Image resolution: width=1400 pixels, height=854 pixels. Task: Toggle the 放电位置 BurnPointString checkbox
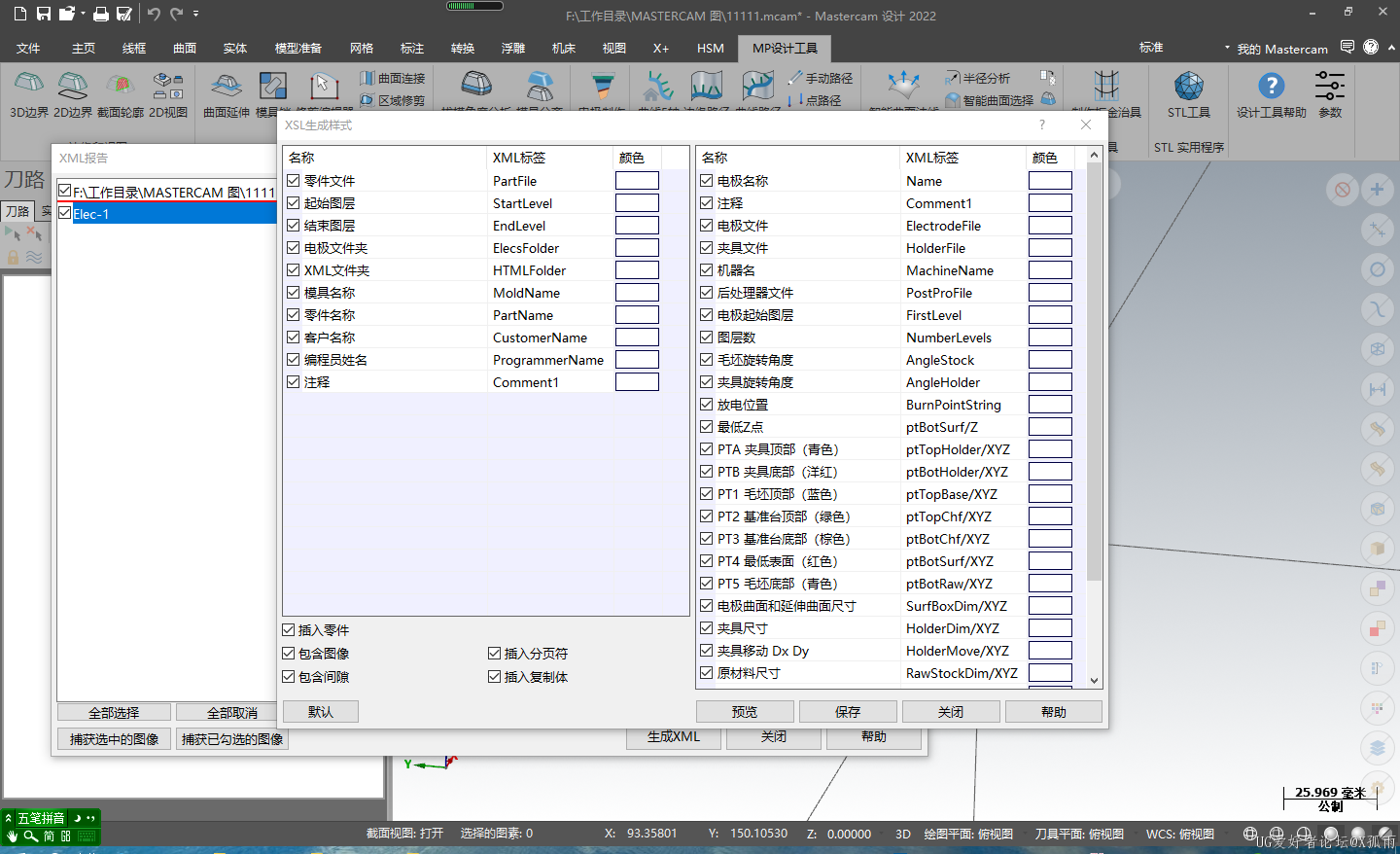tap(707, 404)
